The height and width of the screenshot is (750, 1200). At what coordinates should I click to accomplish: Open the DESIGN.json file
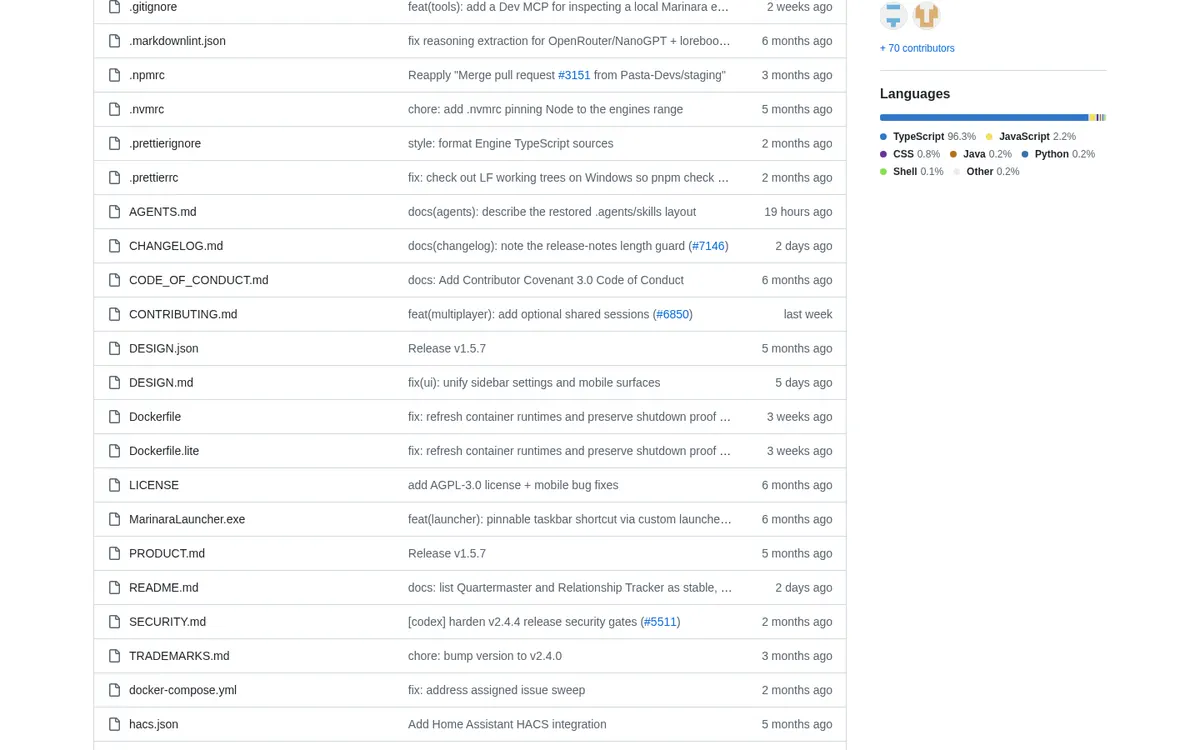coord(164,348)
